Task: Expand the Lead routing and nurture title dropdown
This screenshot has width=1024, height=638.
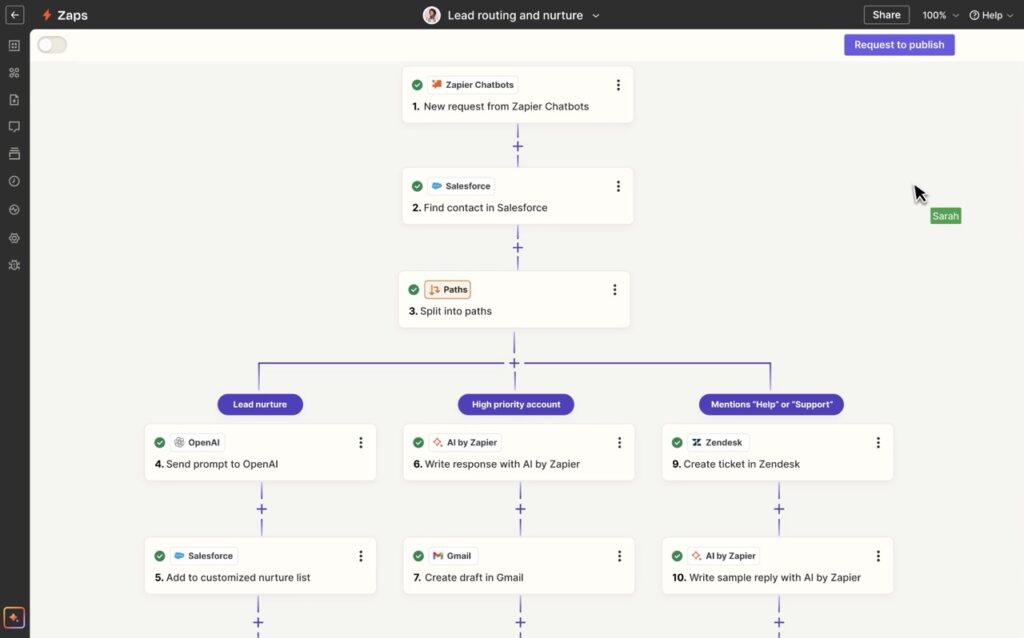Action: coord(596,15)
